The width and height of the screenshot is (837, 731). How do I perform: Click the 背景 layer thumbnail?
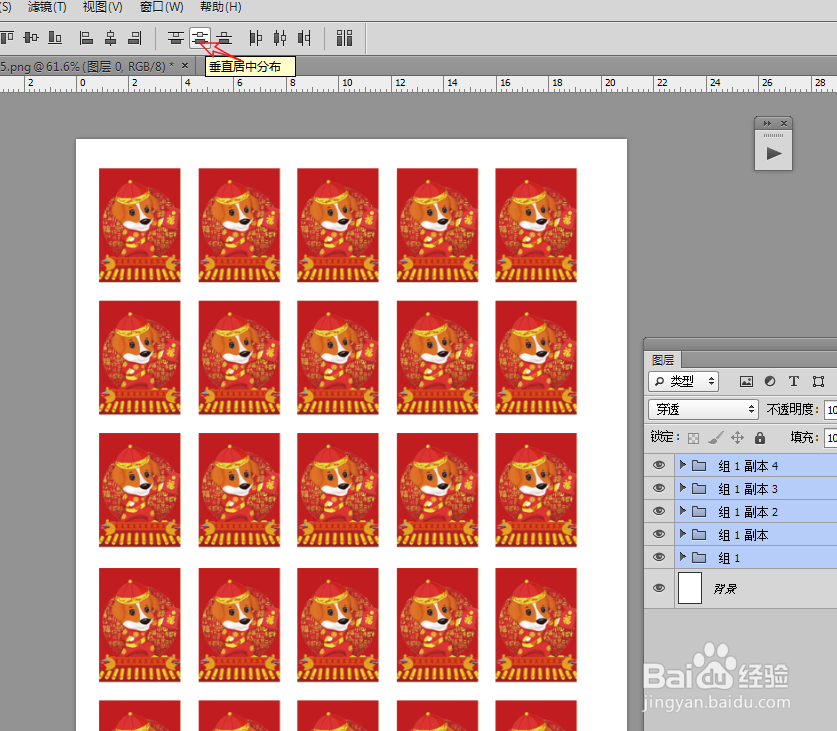click(x=690, y=588)
